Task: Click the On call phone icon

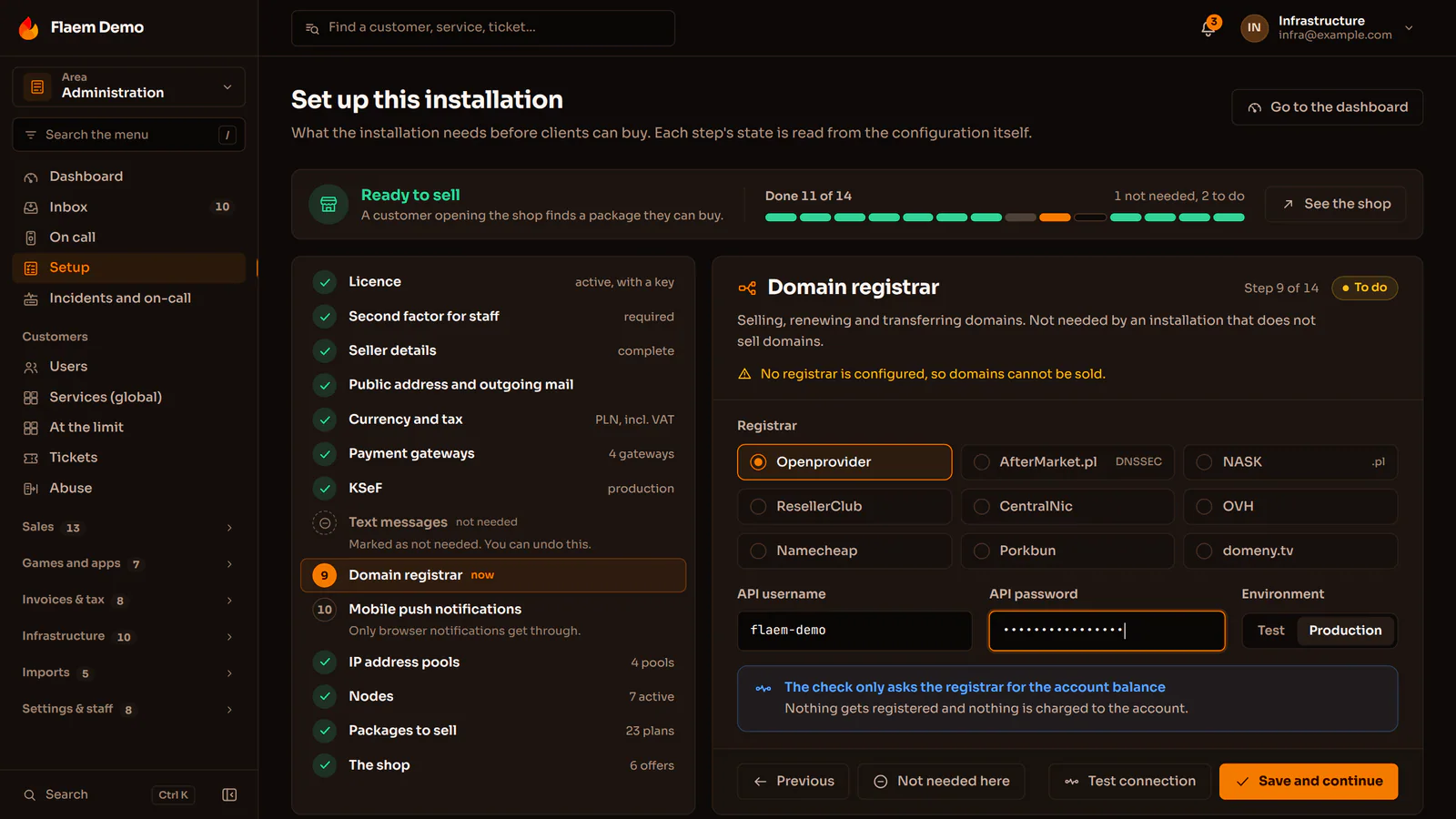Action: coord(31,238)
